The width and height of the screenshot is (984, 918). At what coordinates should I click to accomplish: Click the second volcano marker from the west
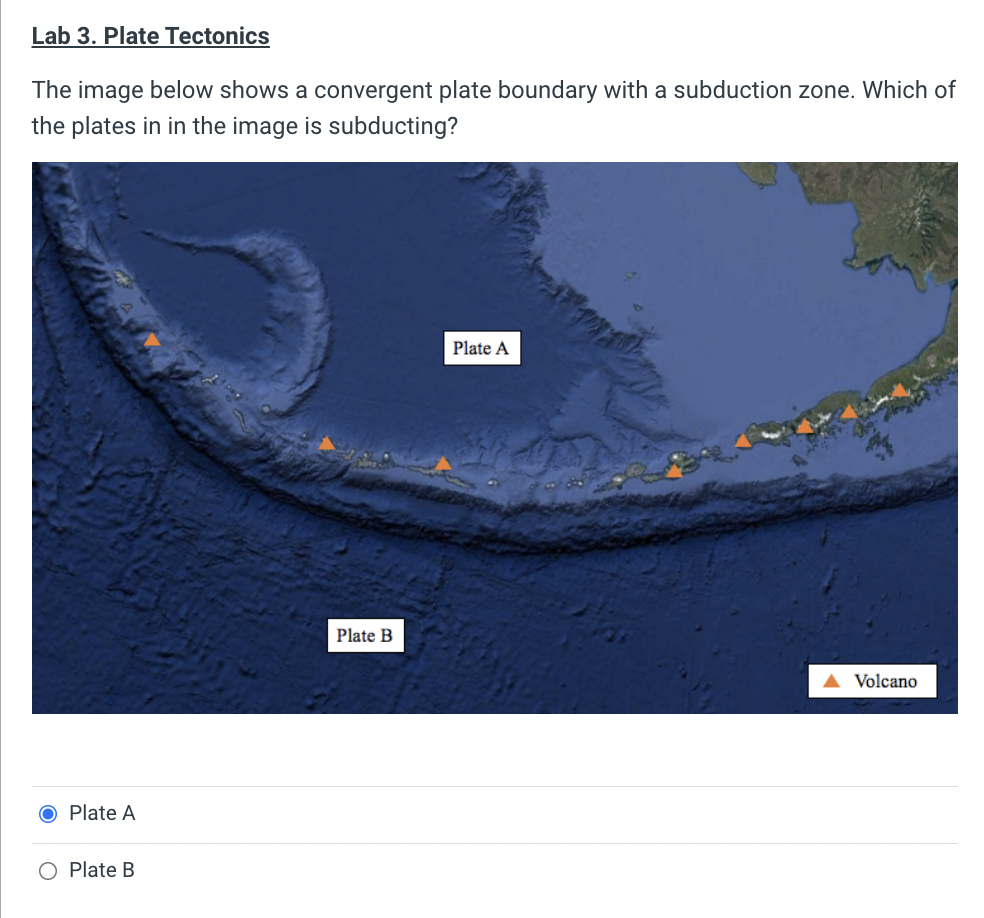[x=326, y=443]
